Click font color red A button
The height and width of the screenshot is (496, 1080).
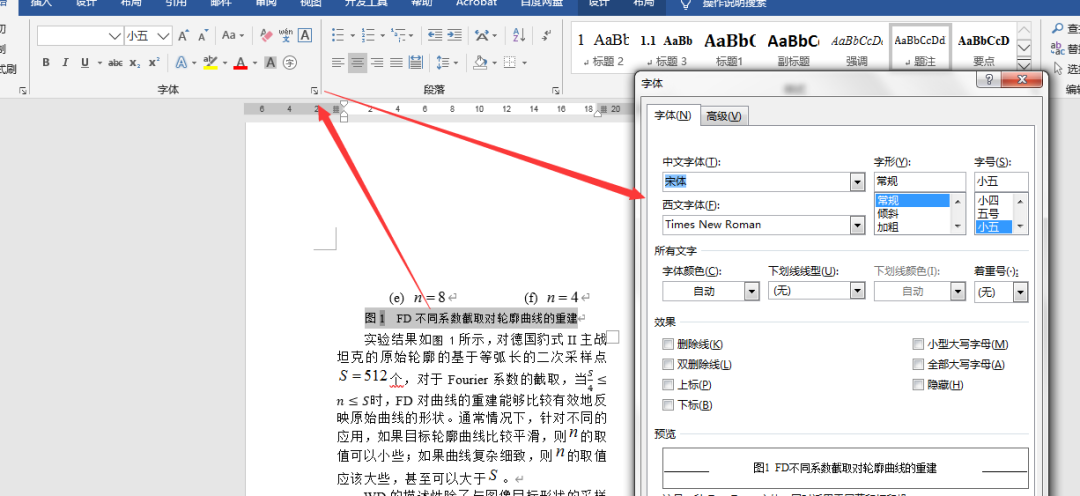240,63
